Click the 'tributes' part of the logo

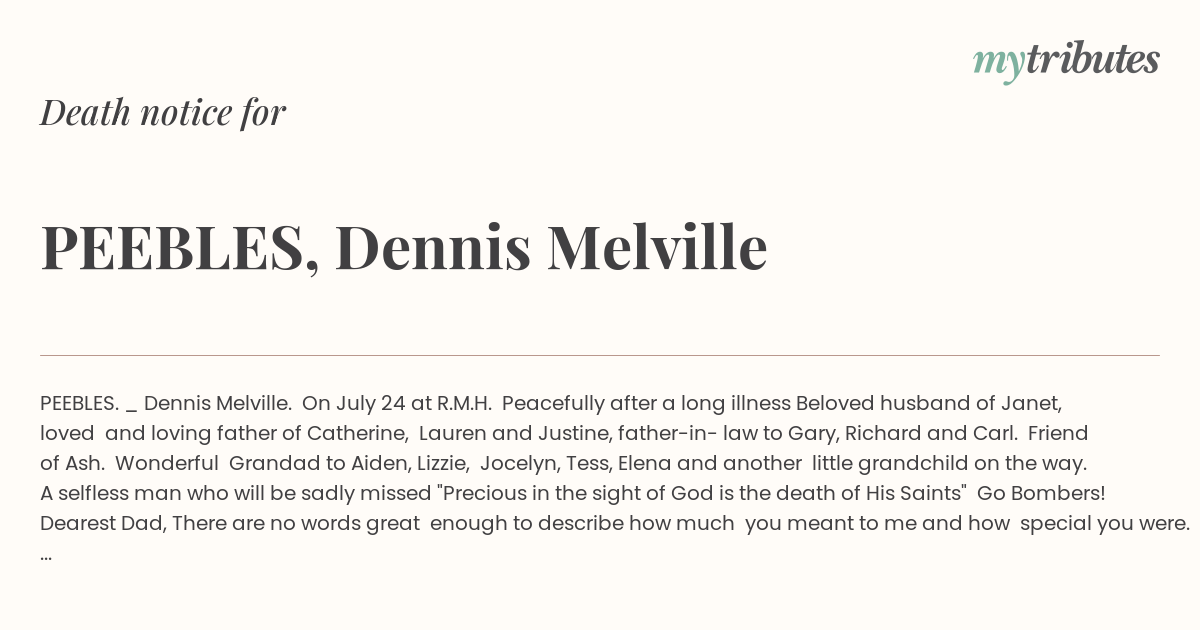(1092, 59)
